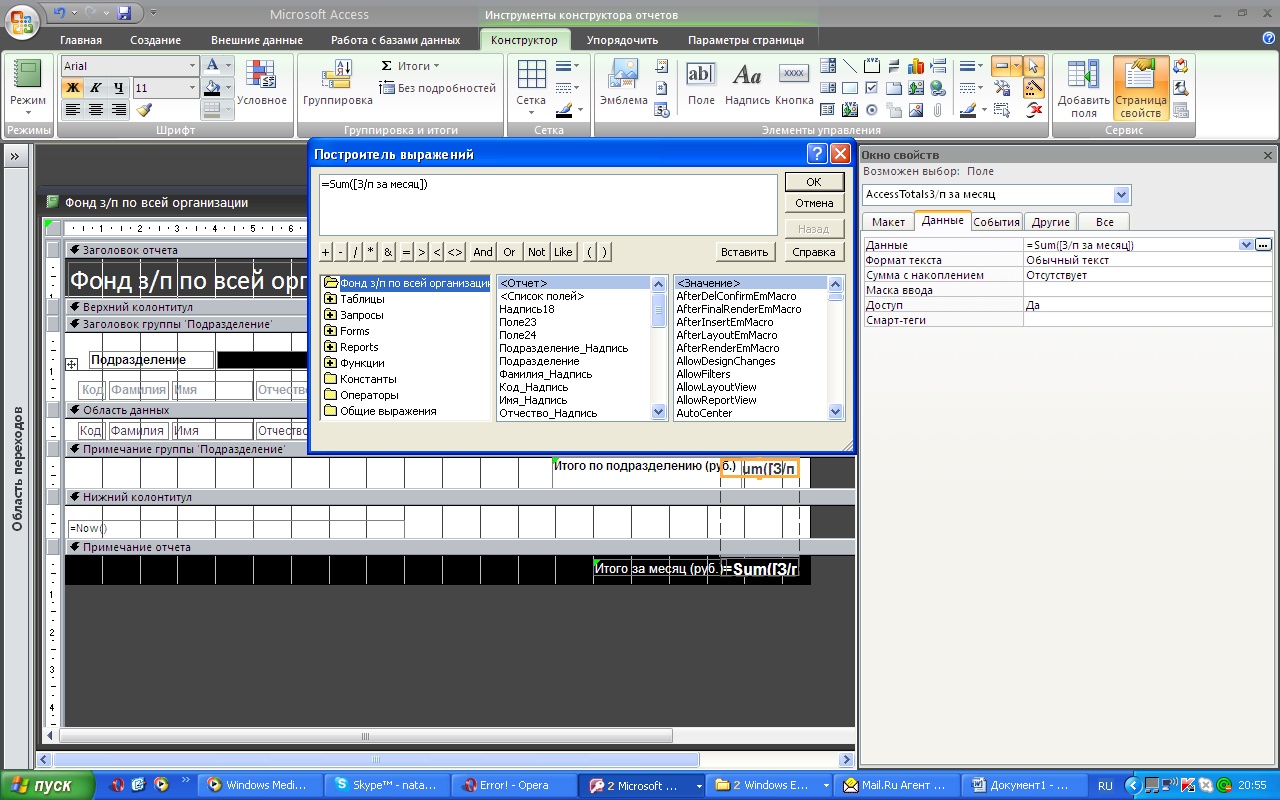The image size is (1280, 800).
Task: Pick the Rectangle control tool
Action: (x=850, y=88)
